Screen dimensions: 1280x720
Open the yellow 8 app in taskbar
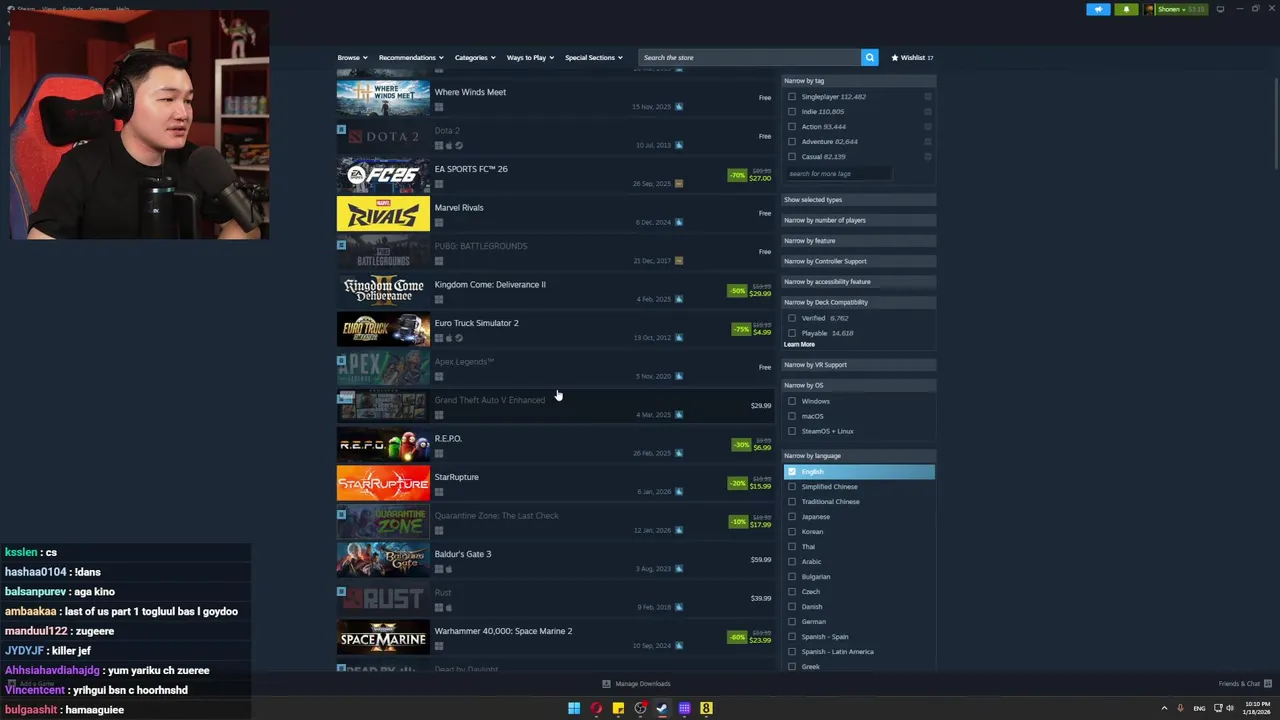click(x=706, y=708)
